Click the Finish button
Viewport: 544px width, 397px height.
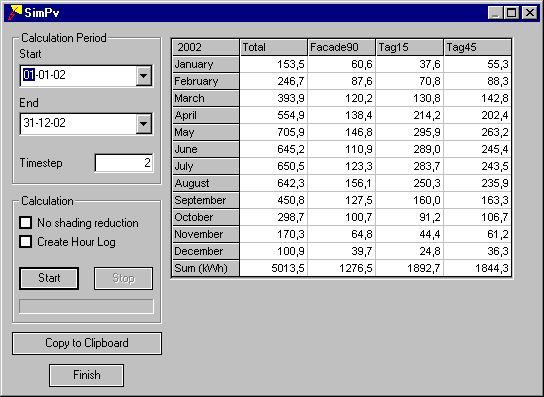tap(86, 375)
